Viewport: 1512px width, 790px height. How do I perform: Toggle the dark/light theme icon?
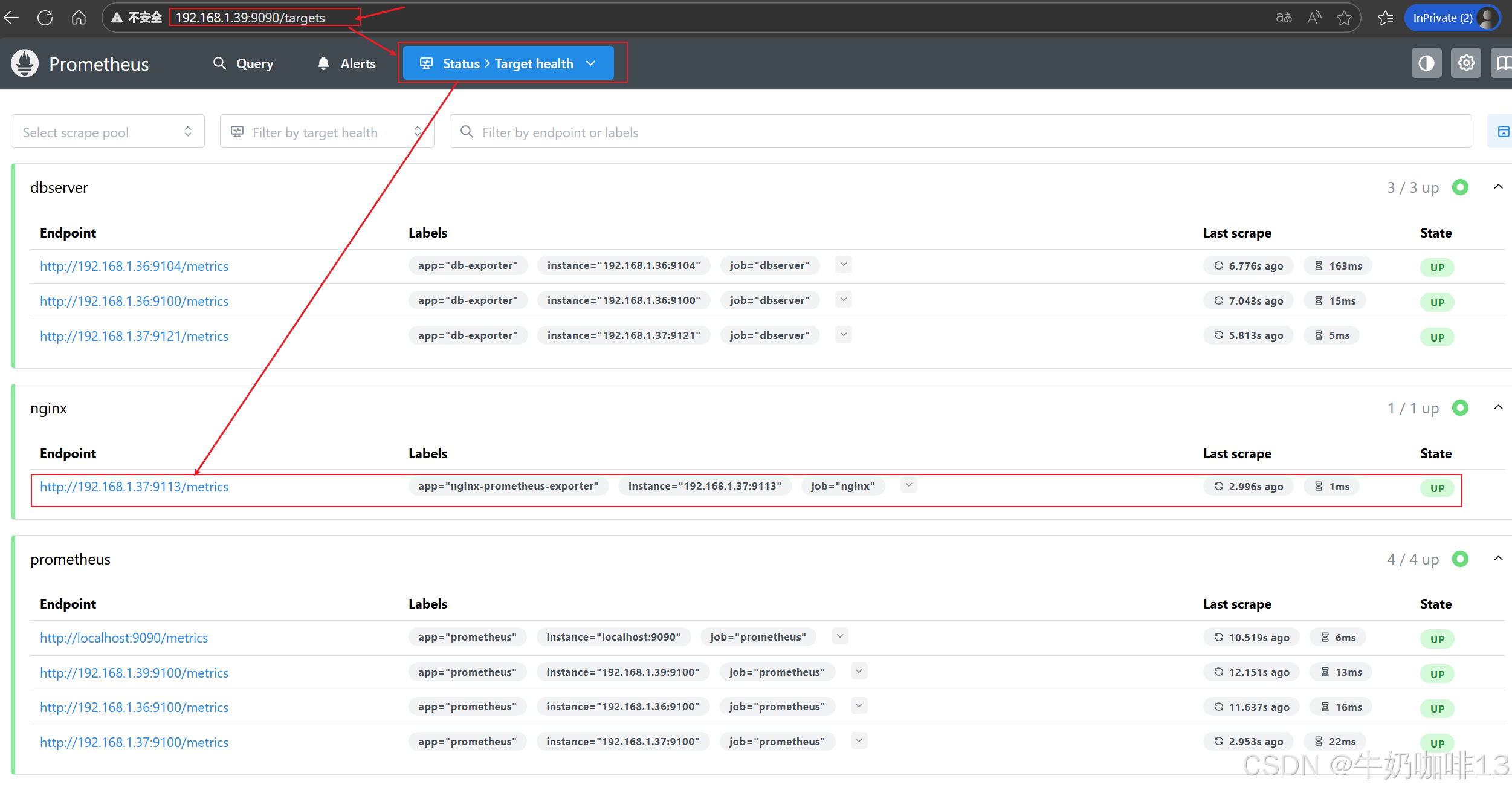(1426, 63)
